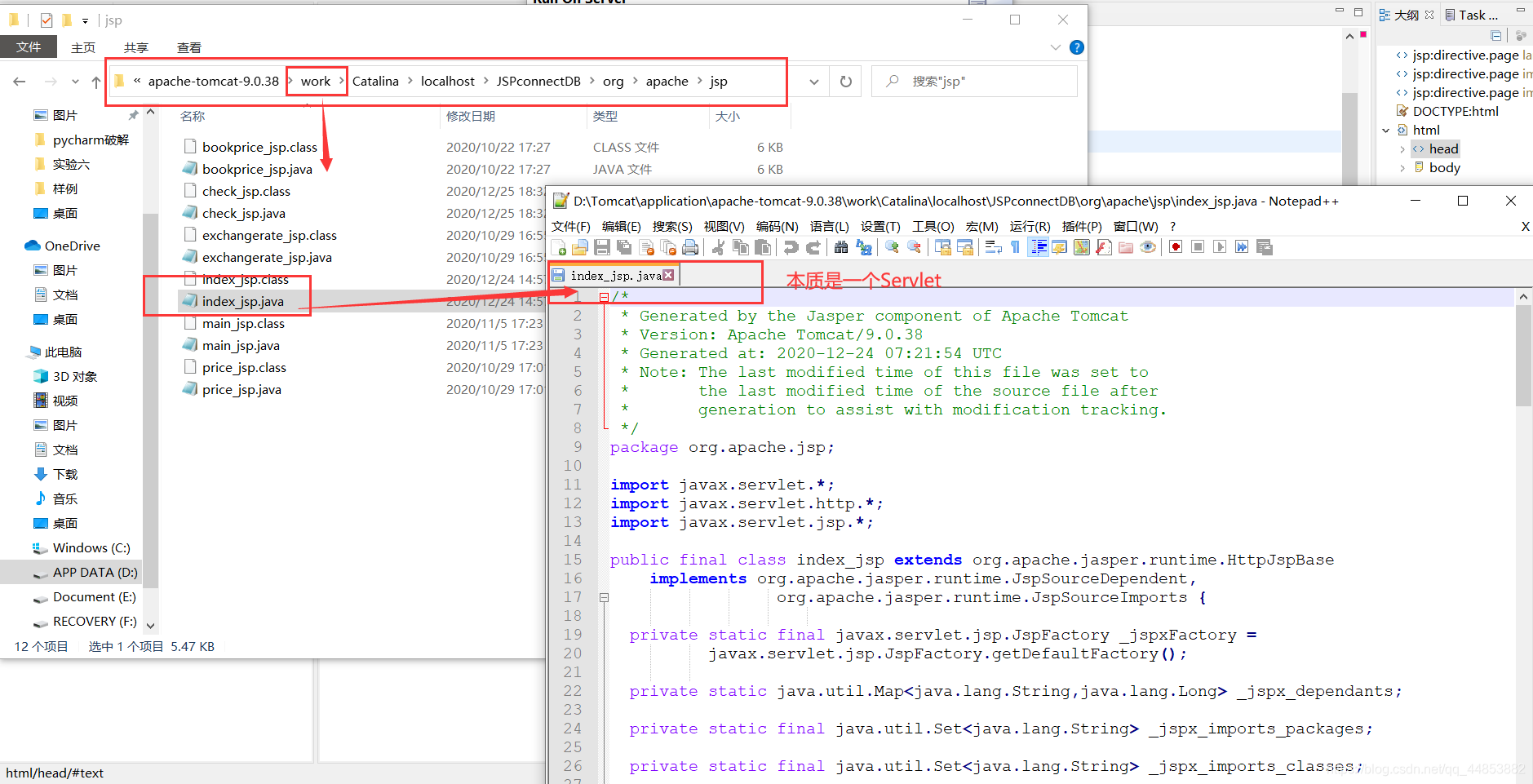Open 编辑(E) menu in Notepad++
The height and width of the screenshot is (784, 1533).
(x=622, y=226)
